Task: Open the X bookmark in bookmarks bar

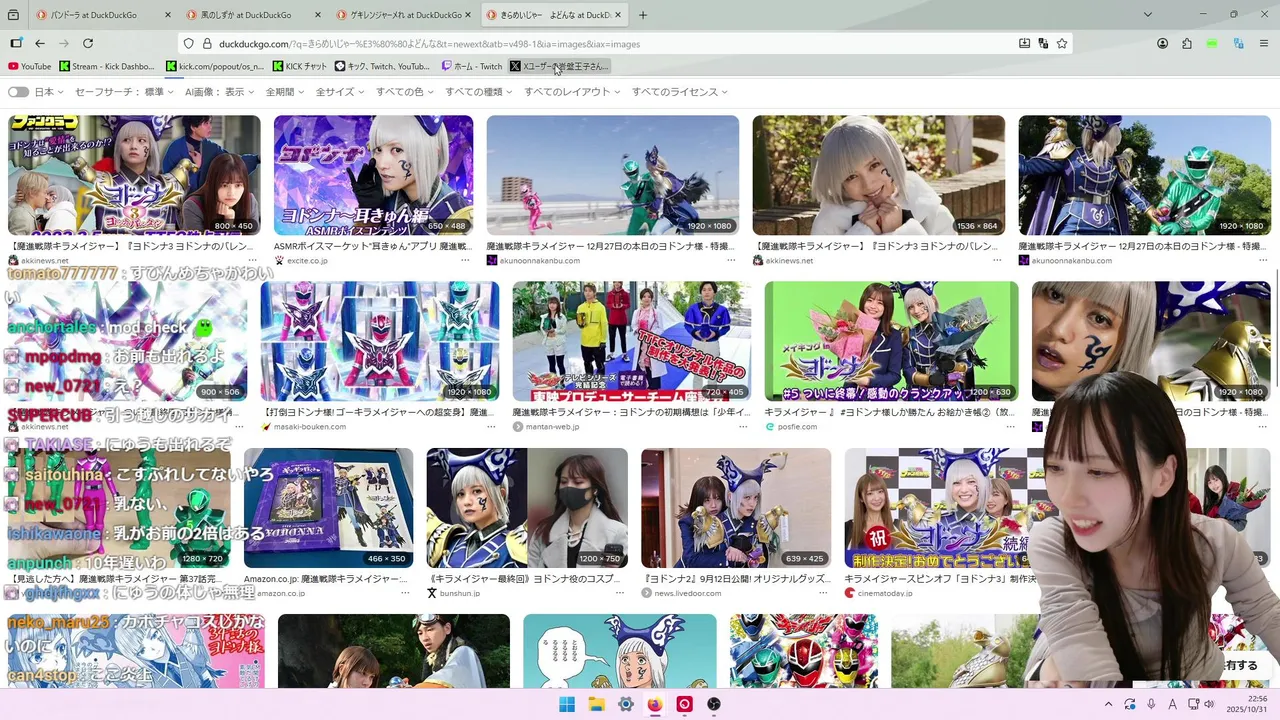Action: [559, 66]
